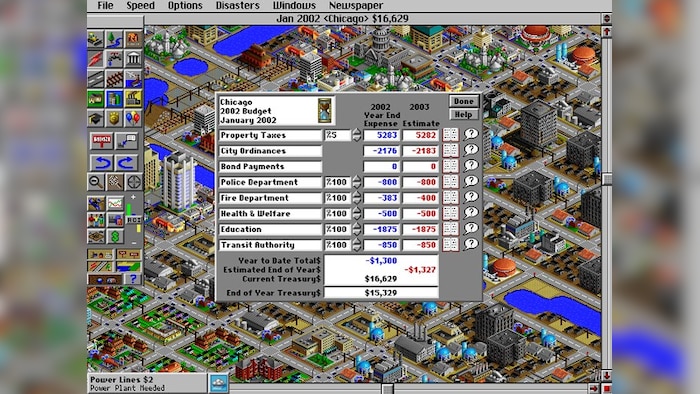700x394 pixels.
Task: Choose the rail tracks tool
Action: tap(115, 79)
